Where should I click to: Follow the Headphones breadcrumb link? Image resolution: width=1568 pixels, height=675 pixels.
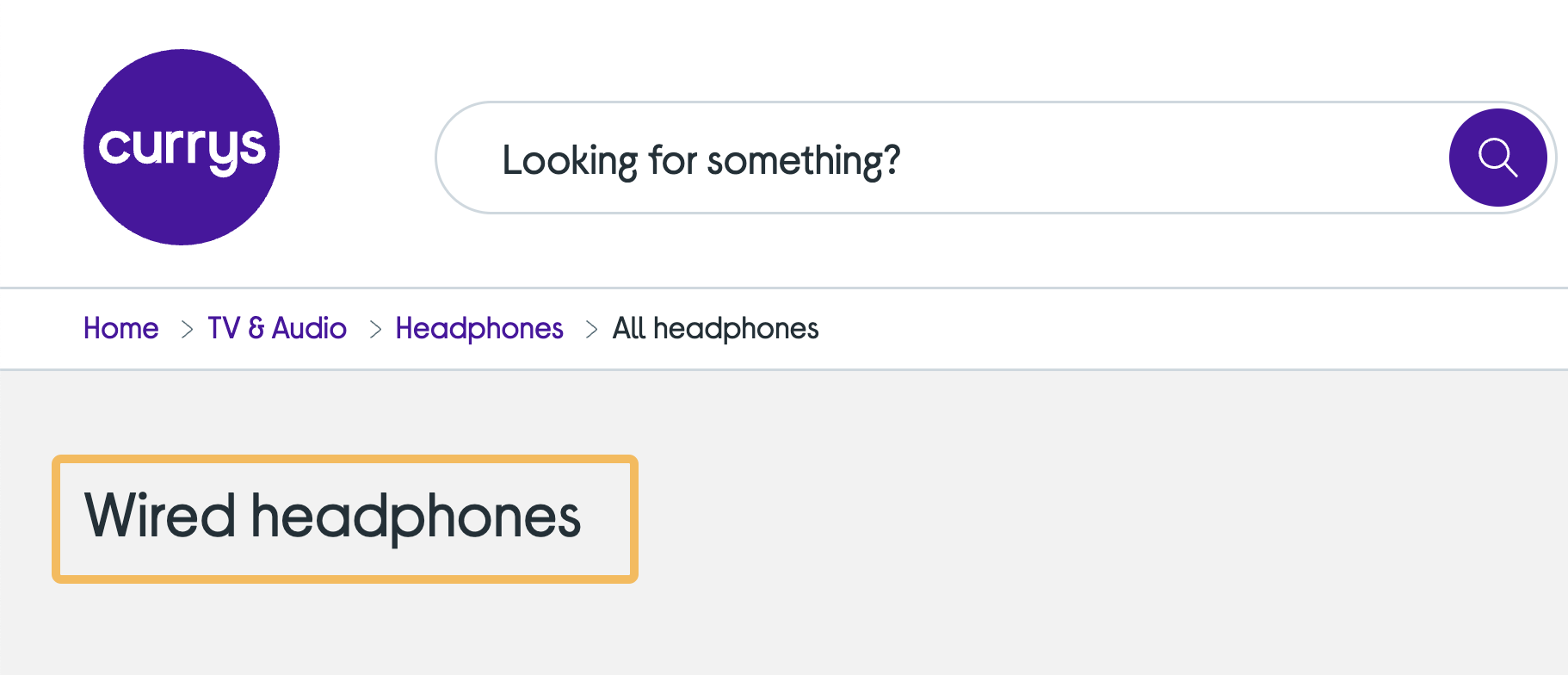tap(478, 329)
